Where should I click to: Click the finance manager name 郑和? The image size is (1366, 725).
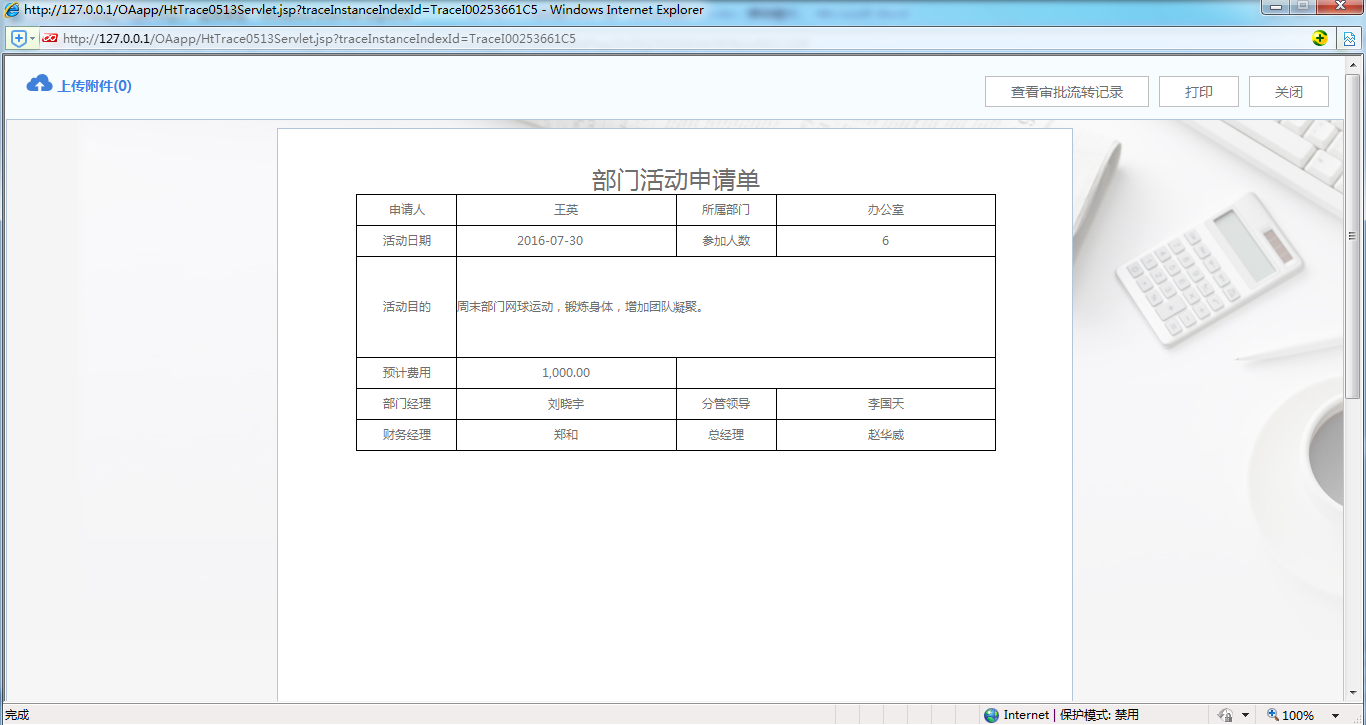tap(566, 435)
